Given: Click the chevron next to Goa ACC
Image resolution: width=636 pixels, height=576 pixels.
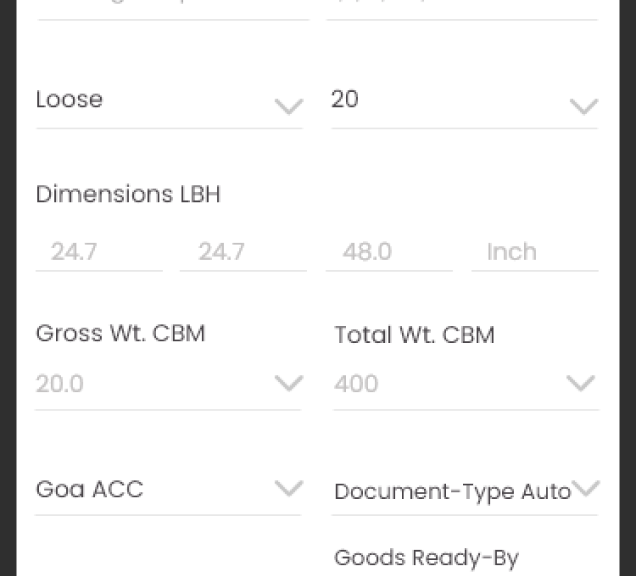Looking at the screenshot, I should (289, 488).
